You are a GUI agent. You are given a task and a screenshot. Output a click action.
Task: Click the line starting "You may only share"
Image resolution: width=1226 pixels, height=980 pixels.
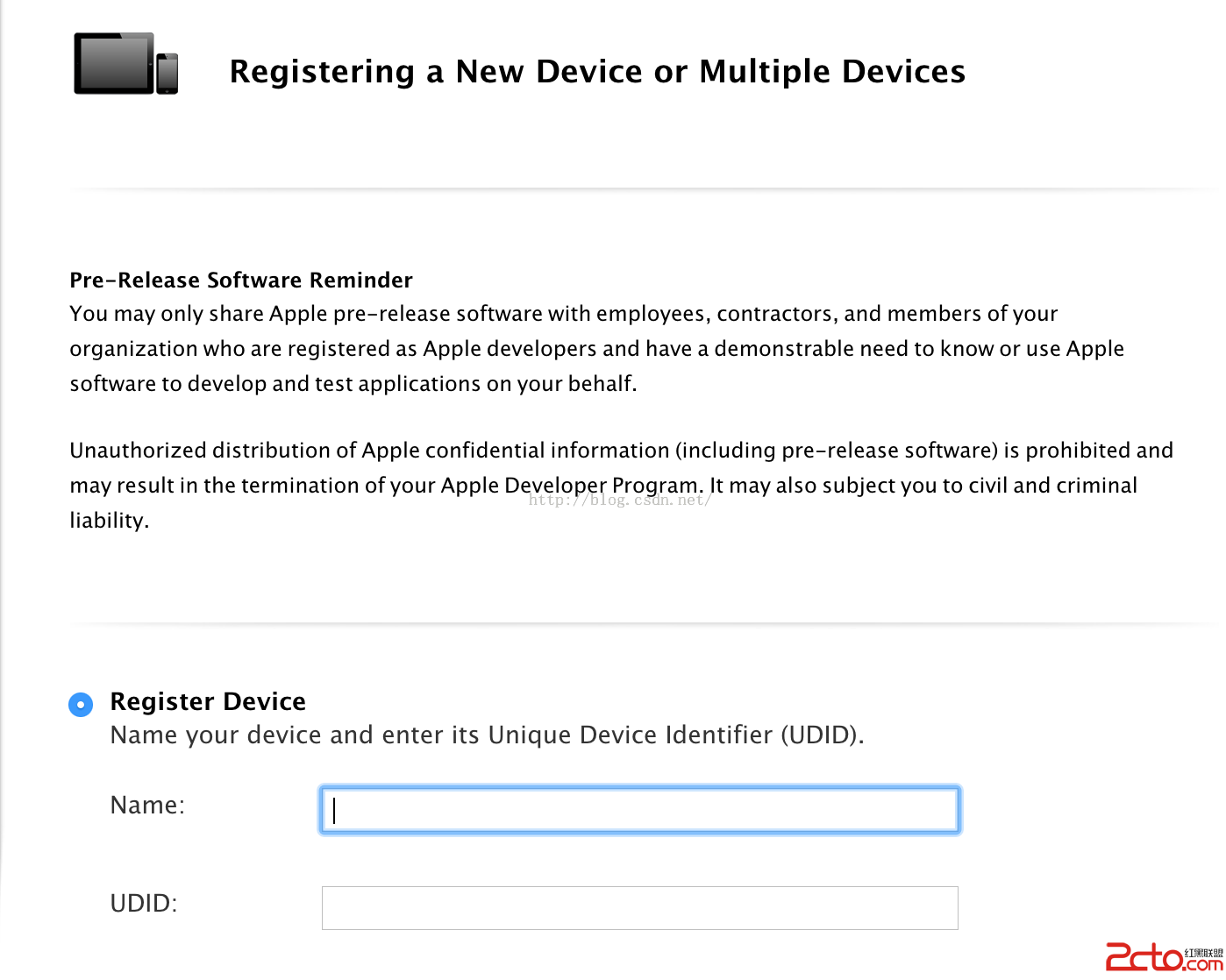(563, 314)
